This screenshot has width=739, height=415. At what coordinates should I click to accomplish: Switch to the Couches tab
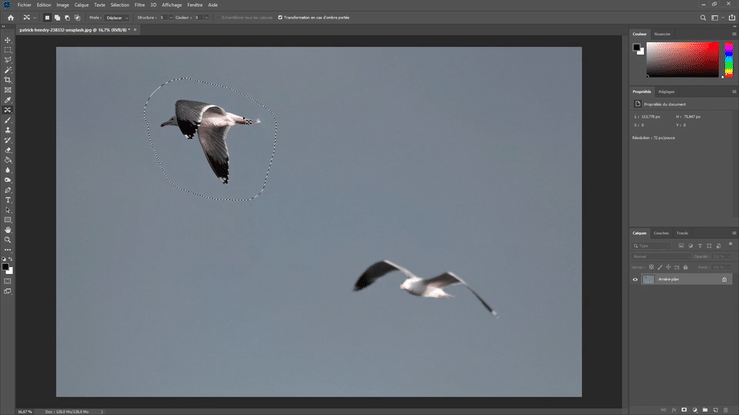coord(661,233)
